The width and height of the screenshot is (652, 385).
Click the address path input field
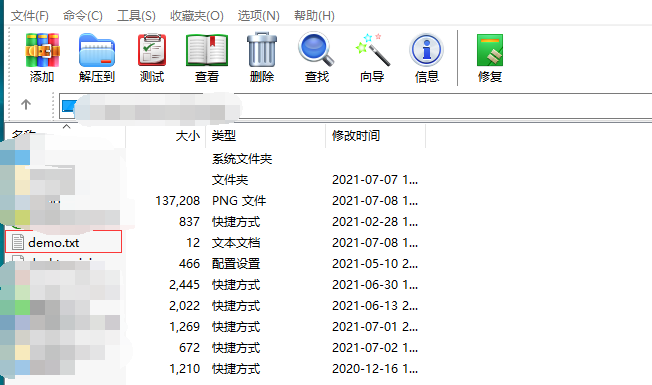(356, 106)
